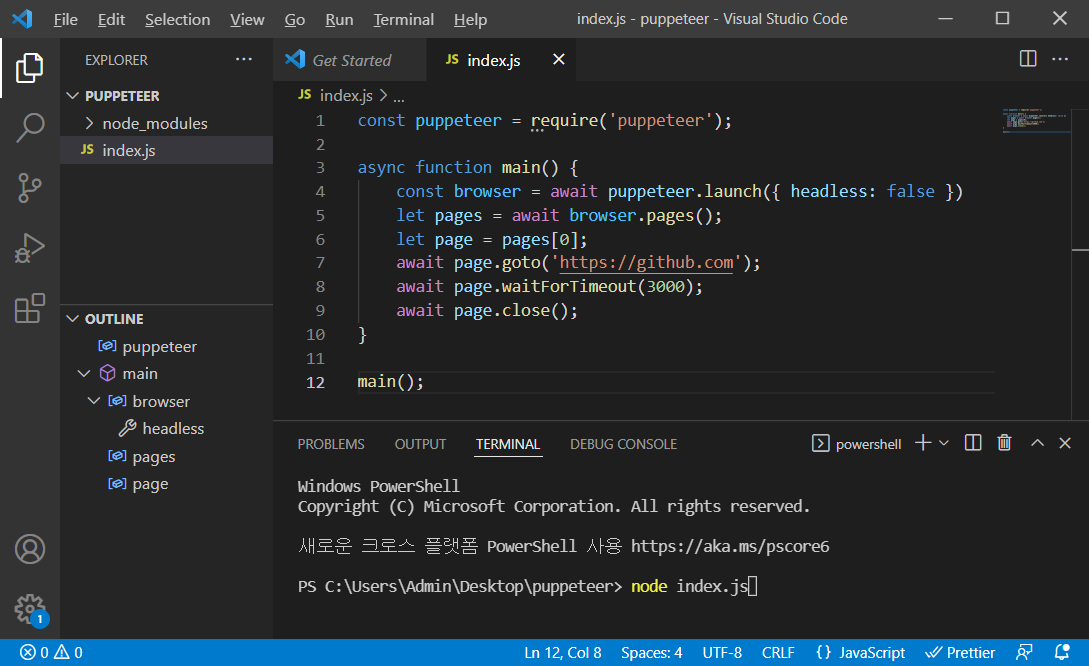Image resolution: width=1089 pixels, height=666 pixels.
Task: Change encoding via UTF-8 status item
Action: (722, 652)
